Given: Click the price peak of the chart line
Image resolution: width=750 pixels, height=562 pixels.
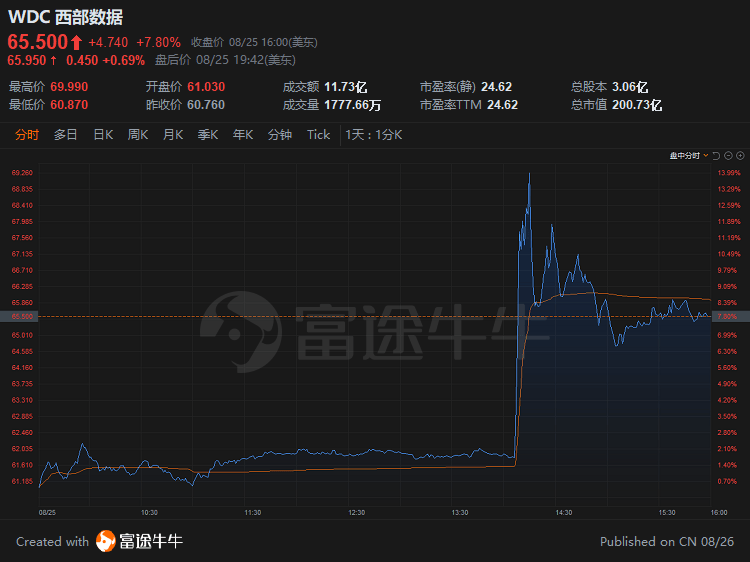Looking at the screenshot, I should (529, 174).
